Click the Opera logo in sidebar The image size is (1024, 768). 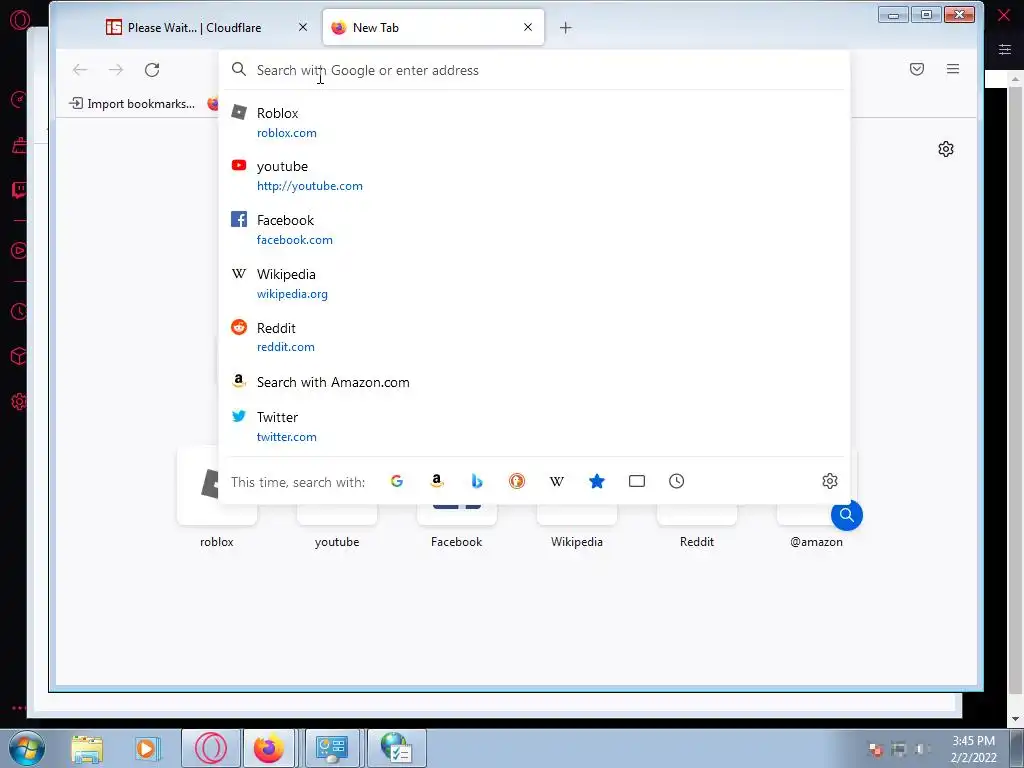pyautogui.click(x=20, y=20)
